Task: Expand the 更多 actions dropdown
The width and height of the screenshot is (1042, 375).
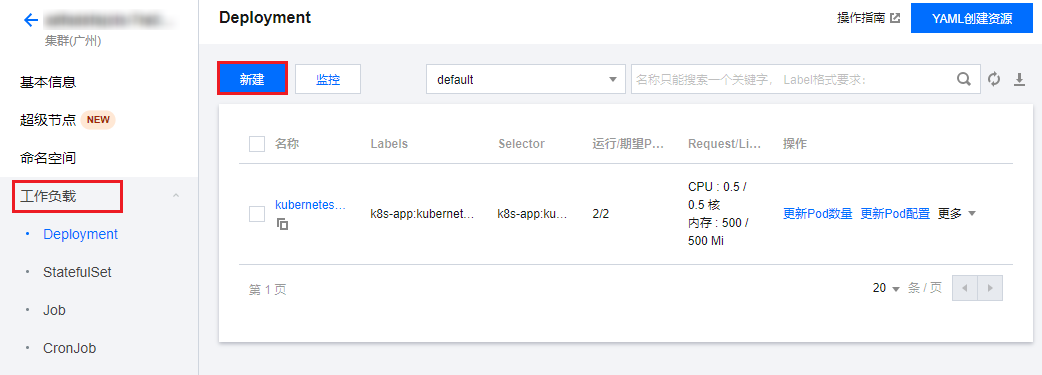Action: pyautogui.click(x=957, y=213)
